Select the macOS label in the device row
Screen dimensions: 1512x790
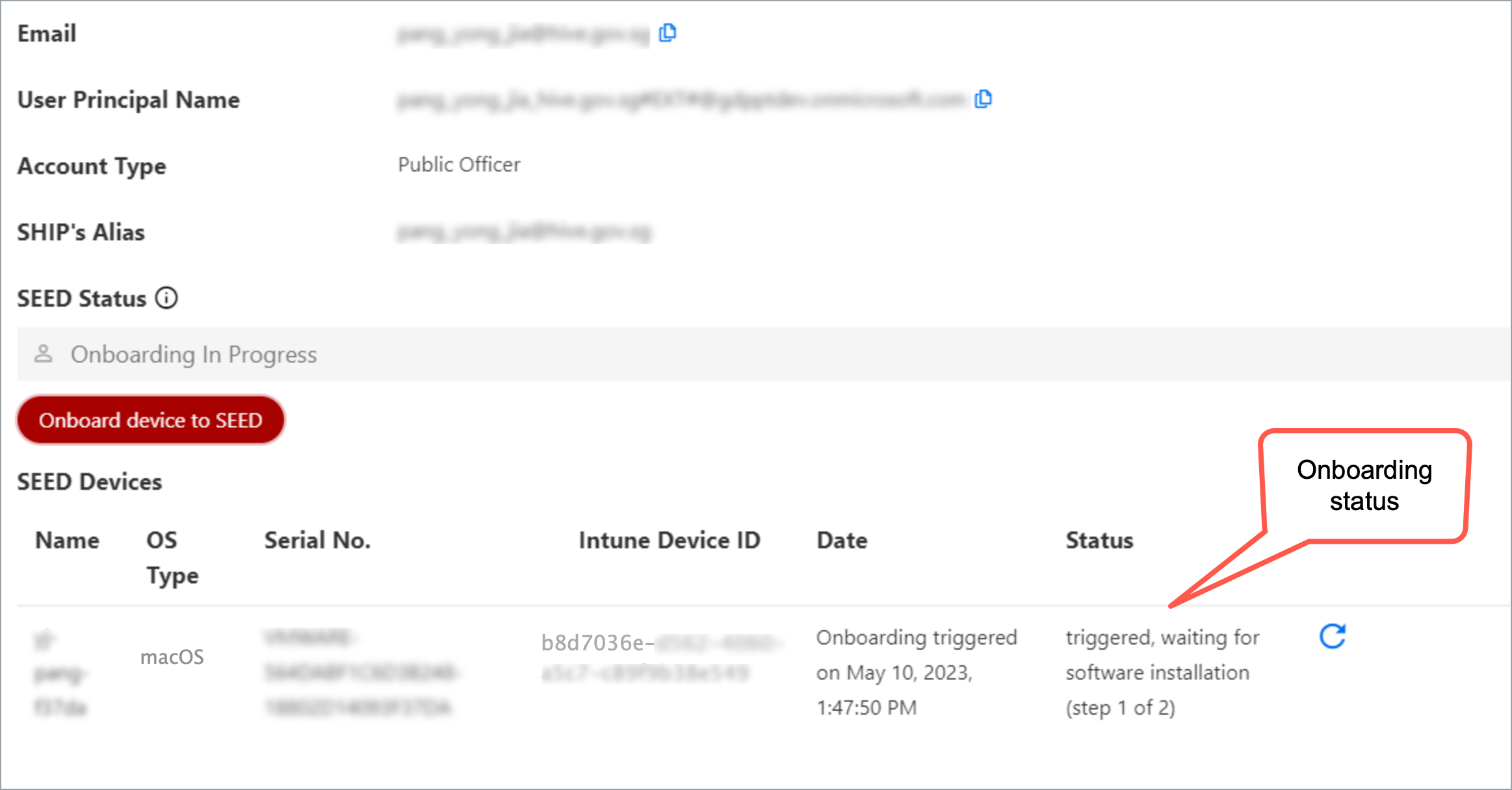pyautogui.click(x=172, y=656)
